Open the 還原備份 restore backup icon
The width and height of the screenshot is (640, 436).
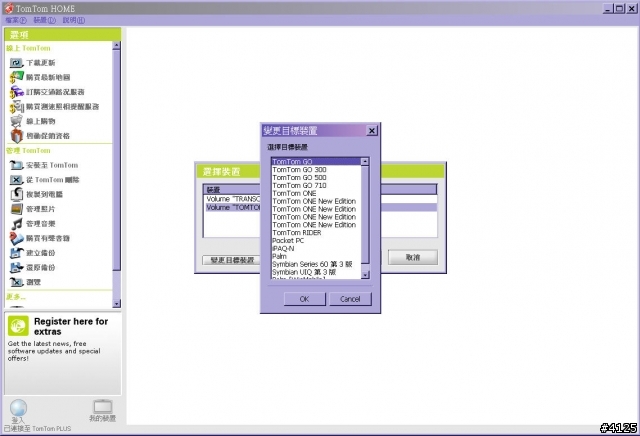[x=16, y=268]
